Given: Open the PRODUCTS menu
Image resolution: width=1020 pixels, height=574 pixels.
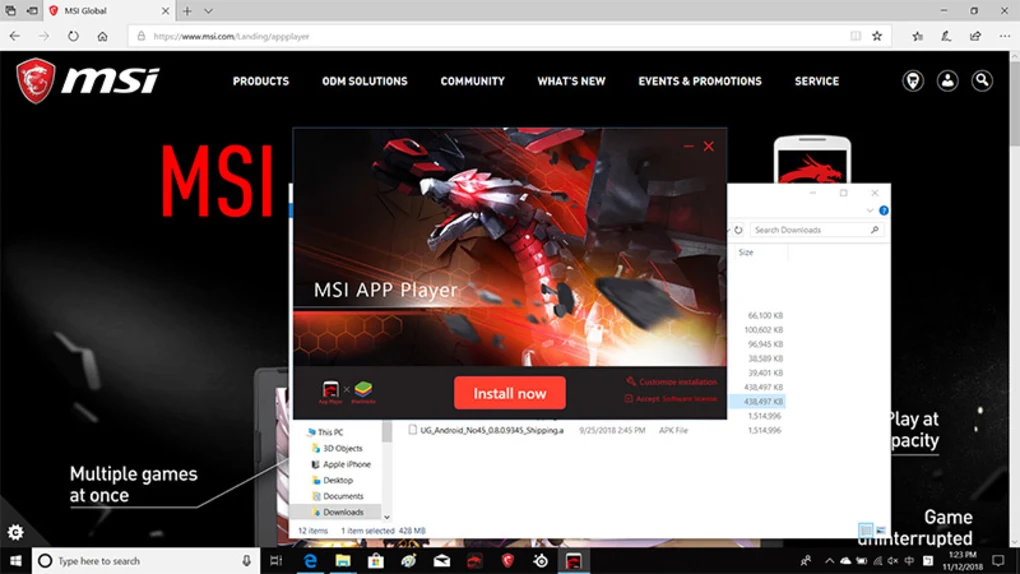Looking at the screenshot, I should [x=261, y=81].
